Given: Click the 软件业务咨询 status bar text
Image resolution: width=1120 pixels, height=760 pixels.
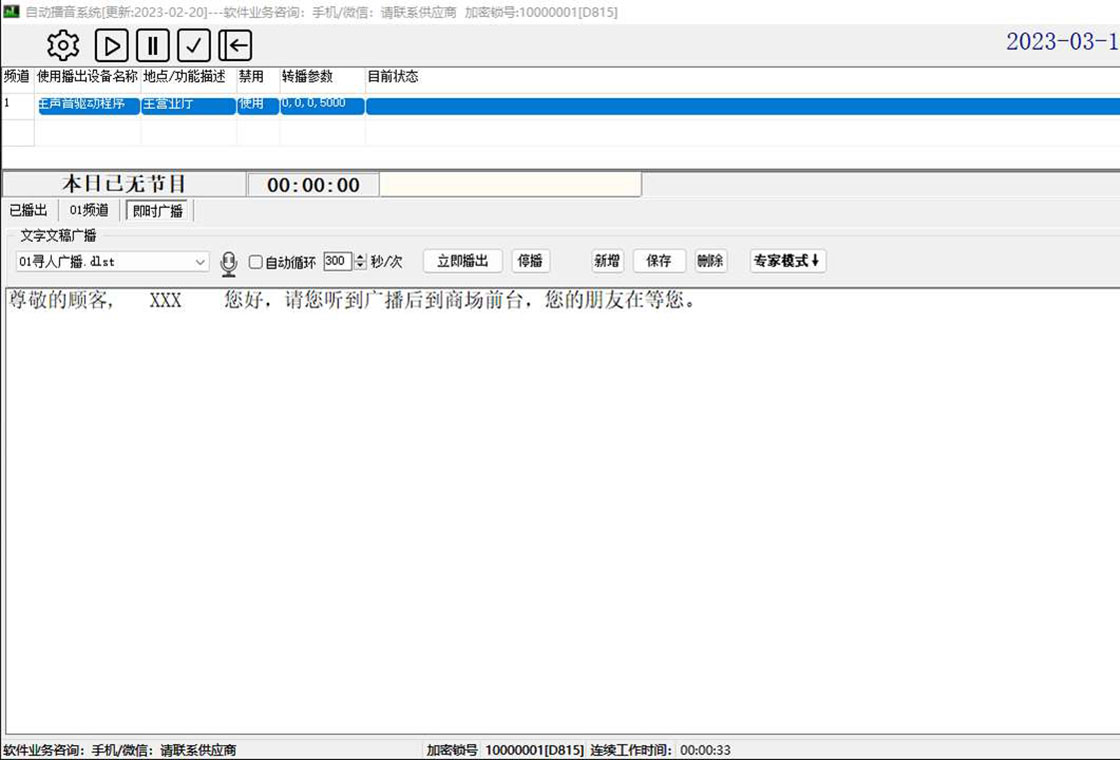Looking at the screenshot, I should click(x=119, y=750).
